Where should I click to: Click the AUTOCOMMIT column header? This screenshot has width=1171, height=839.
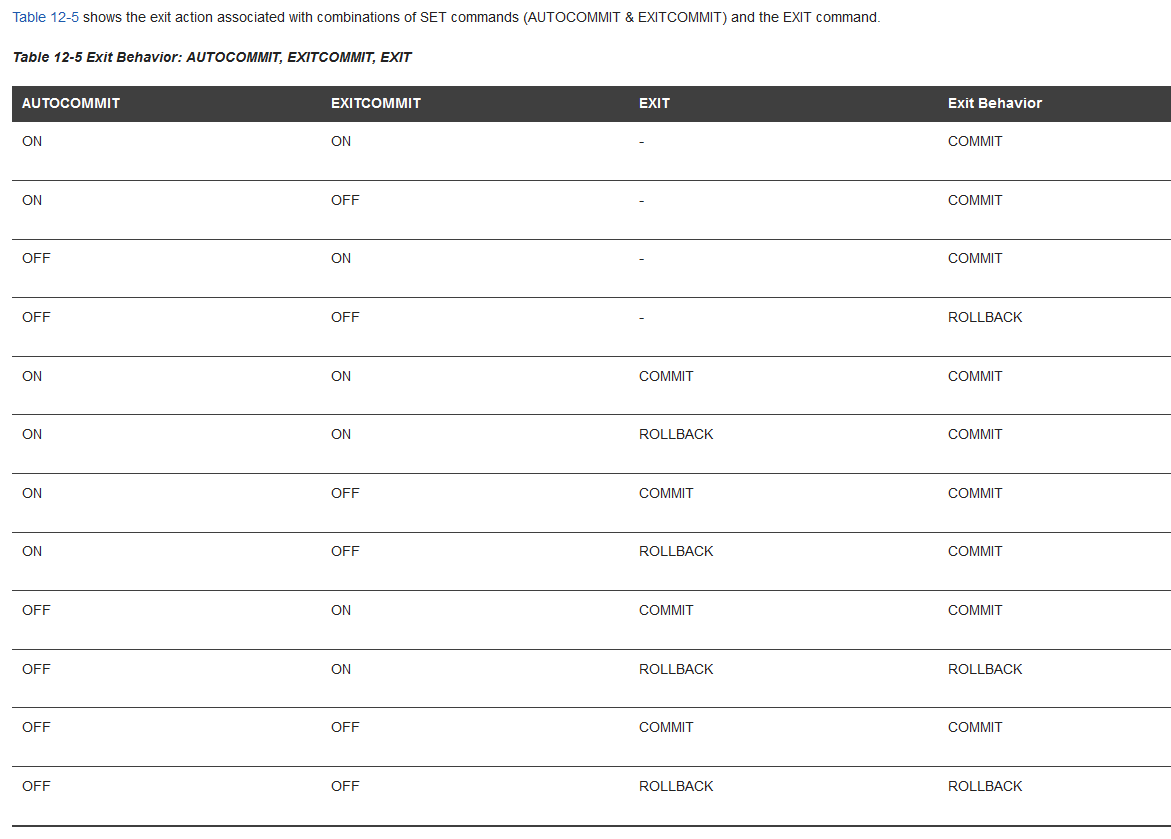click(x=71, y=103)
